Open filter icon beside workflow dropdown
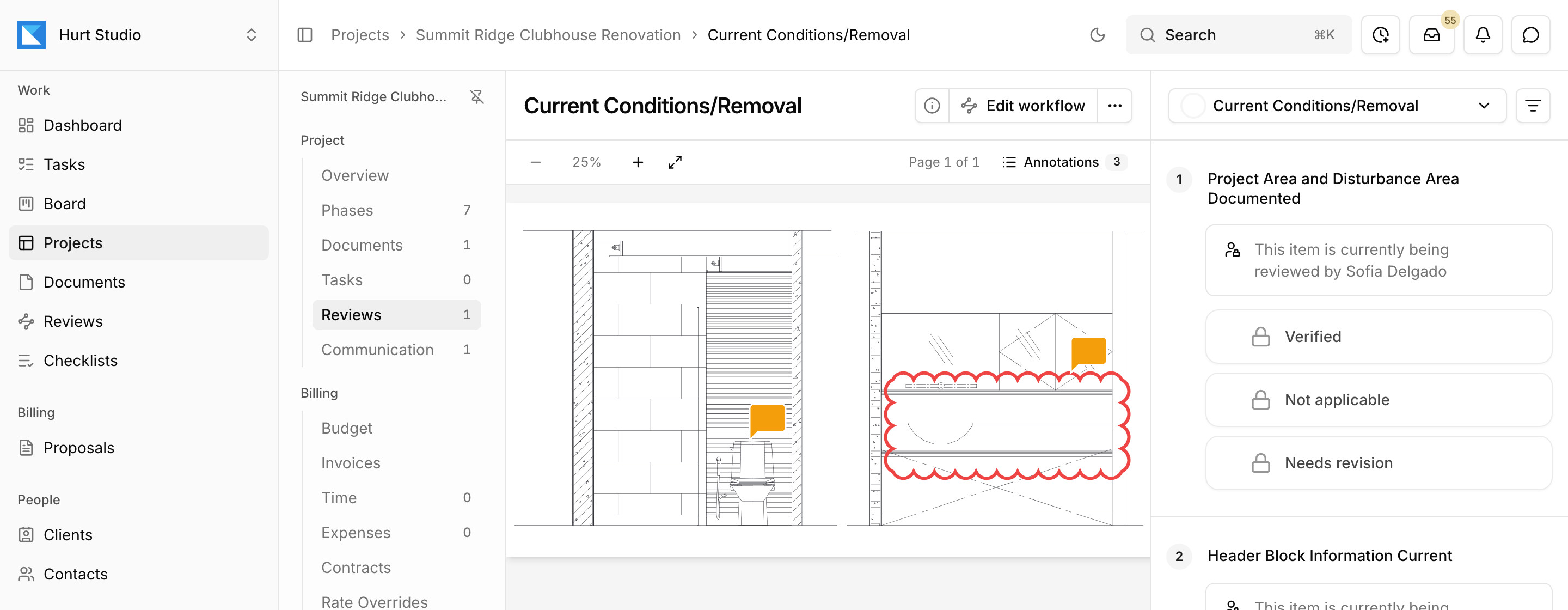Image resolution: width=1568 pixels, height=610 pixels. [x=1532, y=106]
